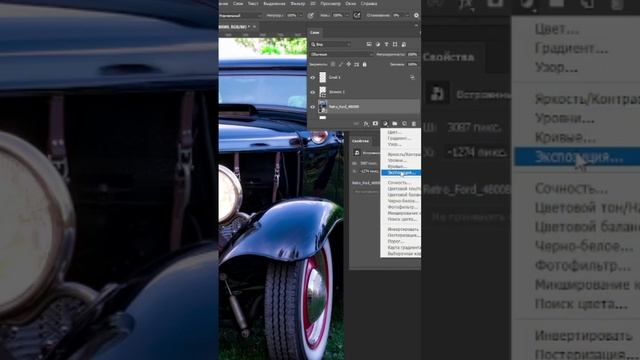Toggle pressure-for-opacity icon in options bar
Image resolution: width=640 pixels, height=360 pixels.
click(x=311, y=16)
